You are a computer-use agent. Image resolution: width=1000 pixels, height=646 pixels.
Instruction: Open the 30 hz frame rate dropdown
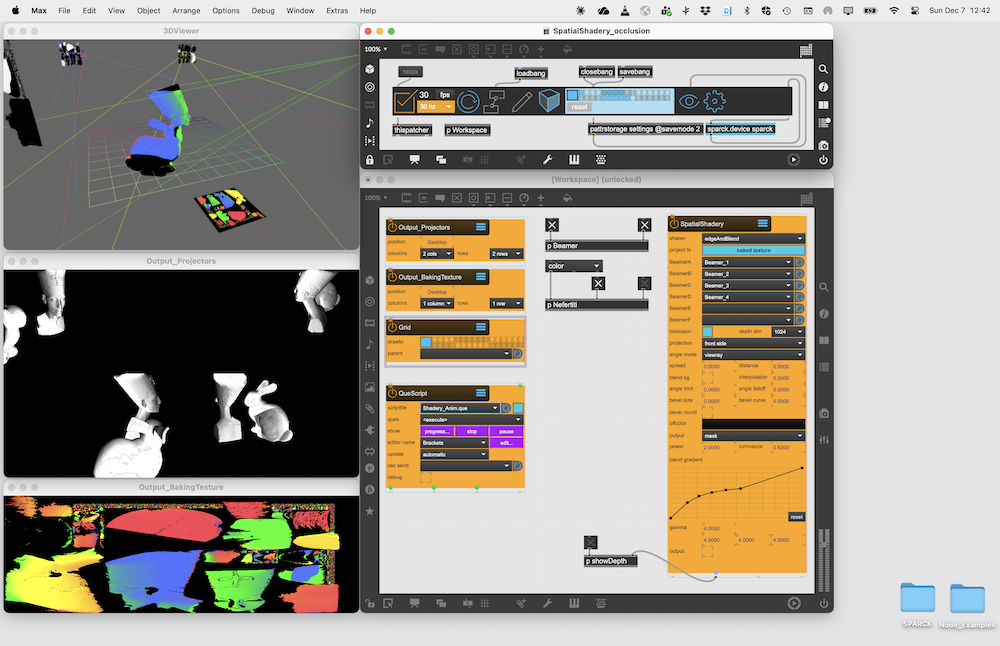435,106
